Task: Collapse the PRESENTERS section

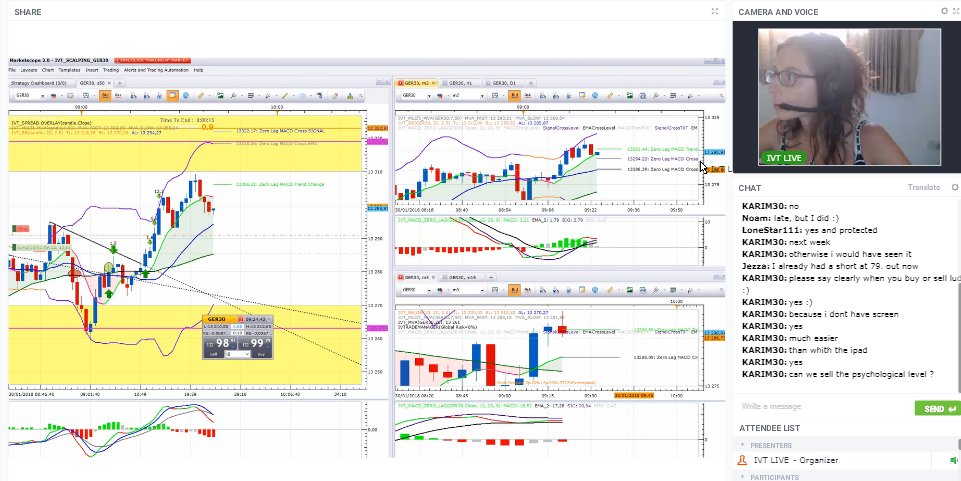Action: (743, 445)
